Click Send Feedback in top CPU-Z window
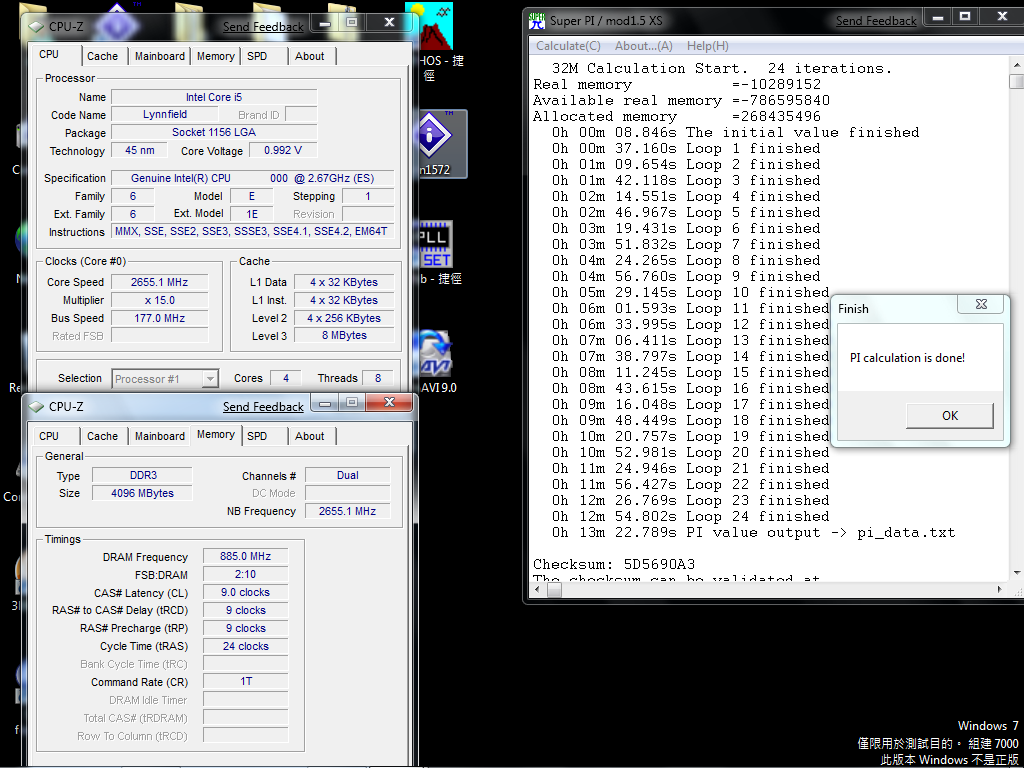Viewport: 1024px width, 768px height. pos(263,27)
